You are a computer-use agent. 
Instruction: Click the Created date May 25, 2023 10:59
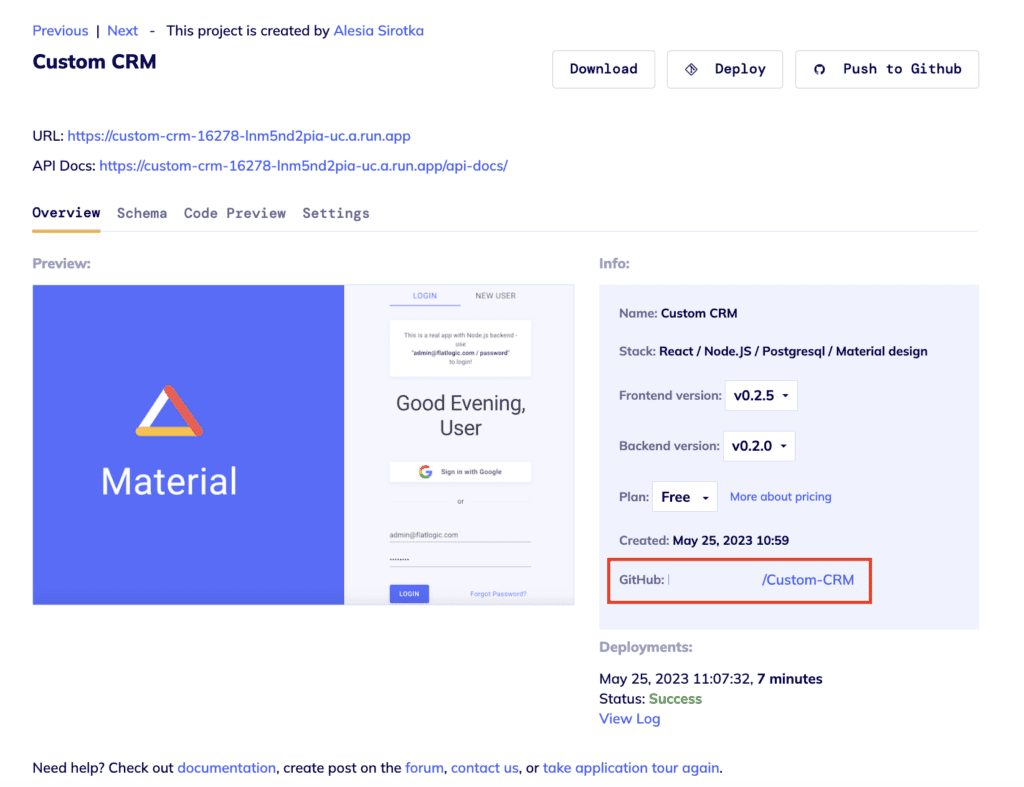(x=730, y=541)
